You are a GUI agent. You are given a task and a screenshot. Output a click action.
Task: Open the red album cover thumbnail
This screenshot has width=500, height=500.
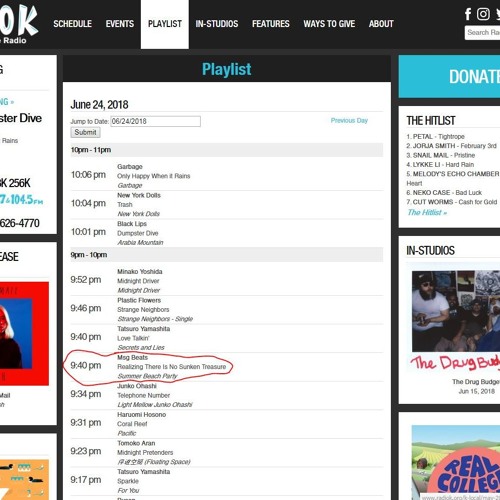coord(24,334)
